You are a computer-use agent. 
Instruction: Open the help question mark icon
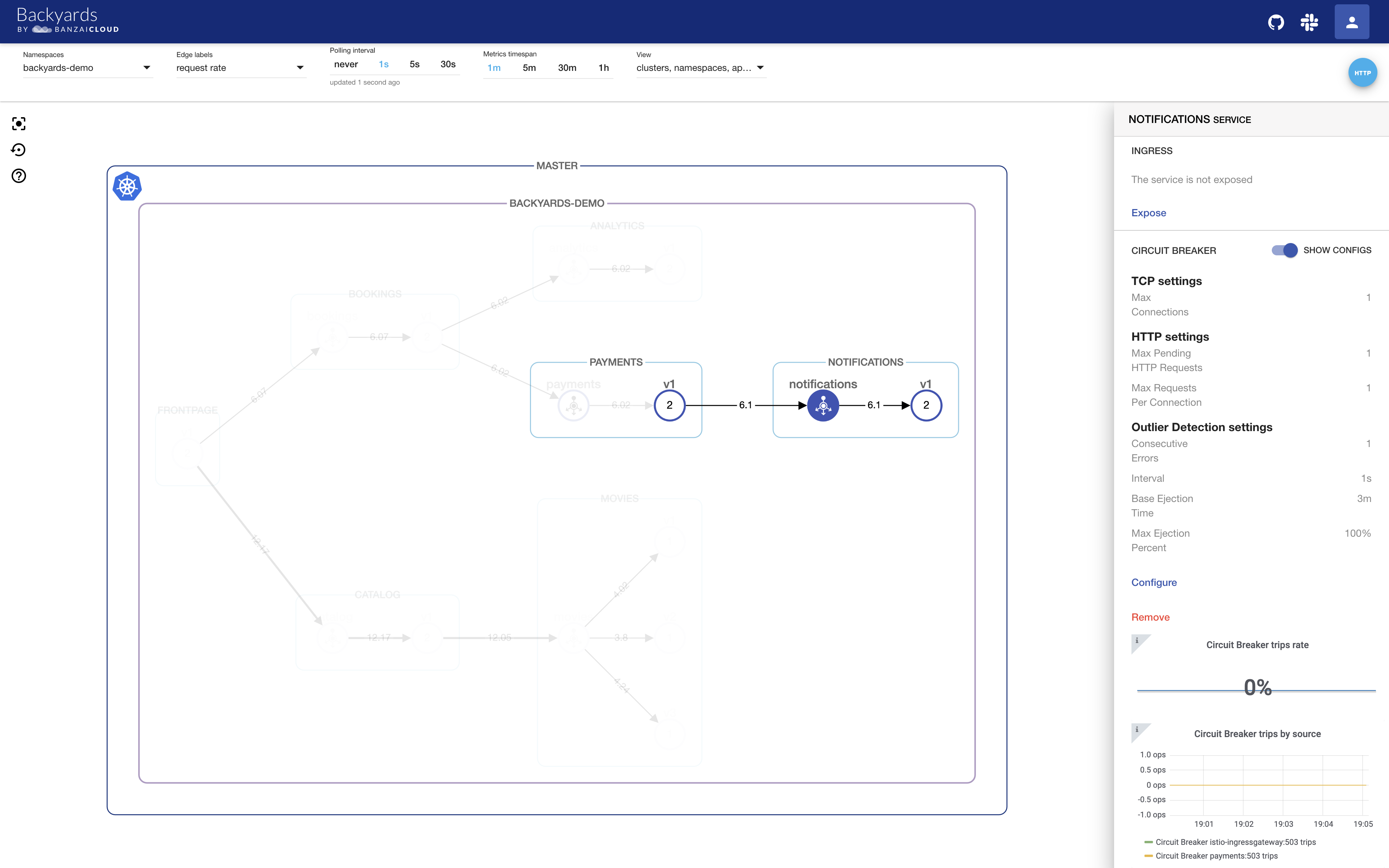coord(19,176)
